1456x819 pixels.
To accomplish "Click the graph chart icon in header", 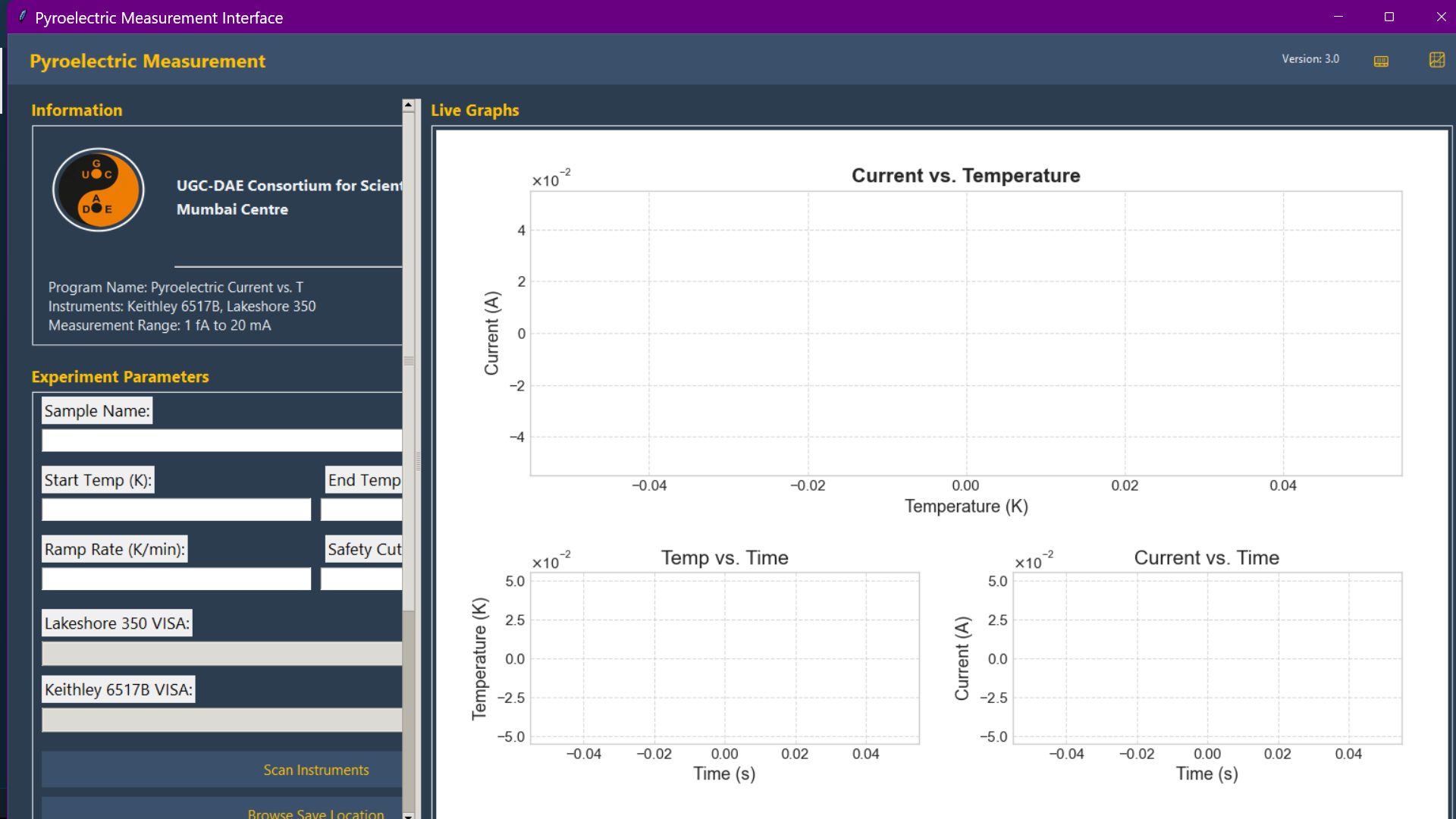I will [x=1436, y=60].
